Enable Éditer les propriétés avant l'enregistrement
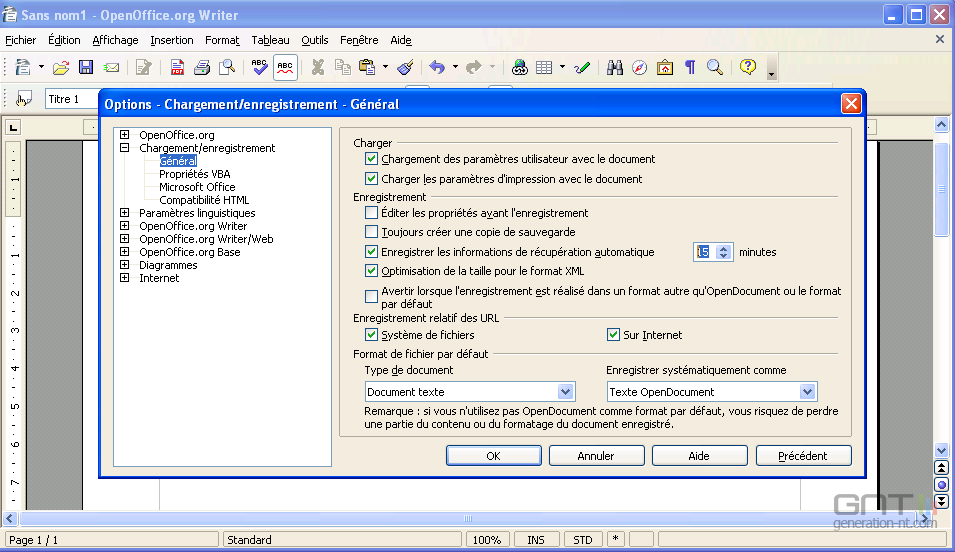 372,213
